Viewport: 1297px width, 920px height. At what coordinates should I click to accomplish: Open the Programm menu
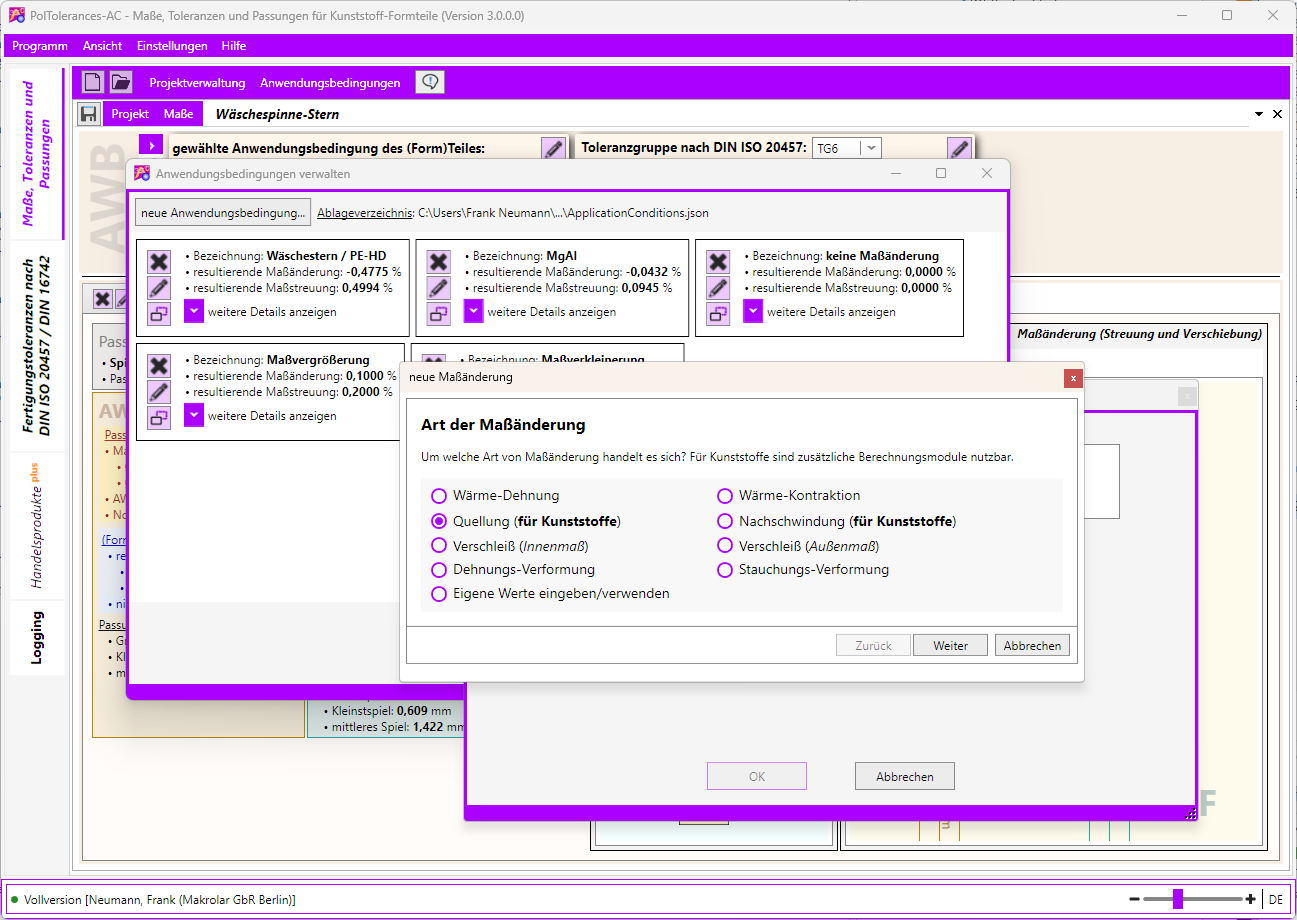coord(40,46)
